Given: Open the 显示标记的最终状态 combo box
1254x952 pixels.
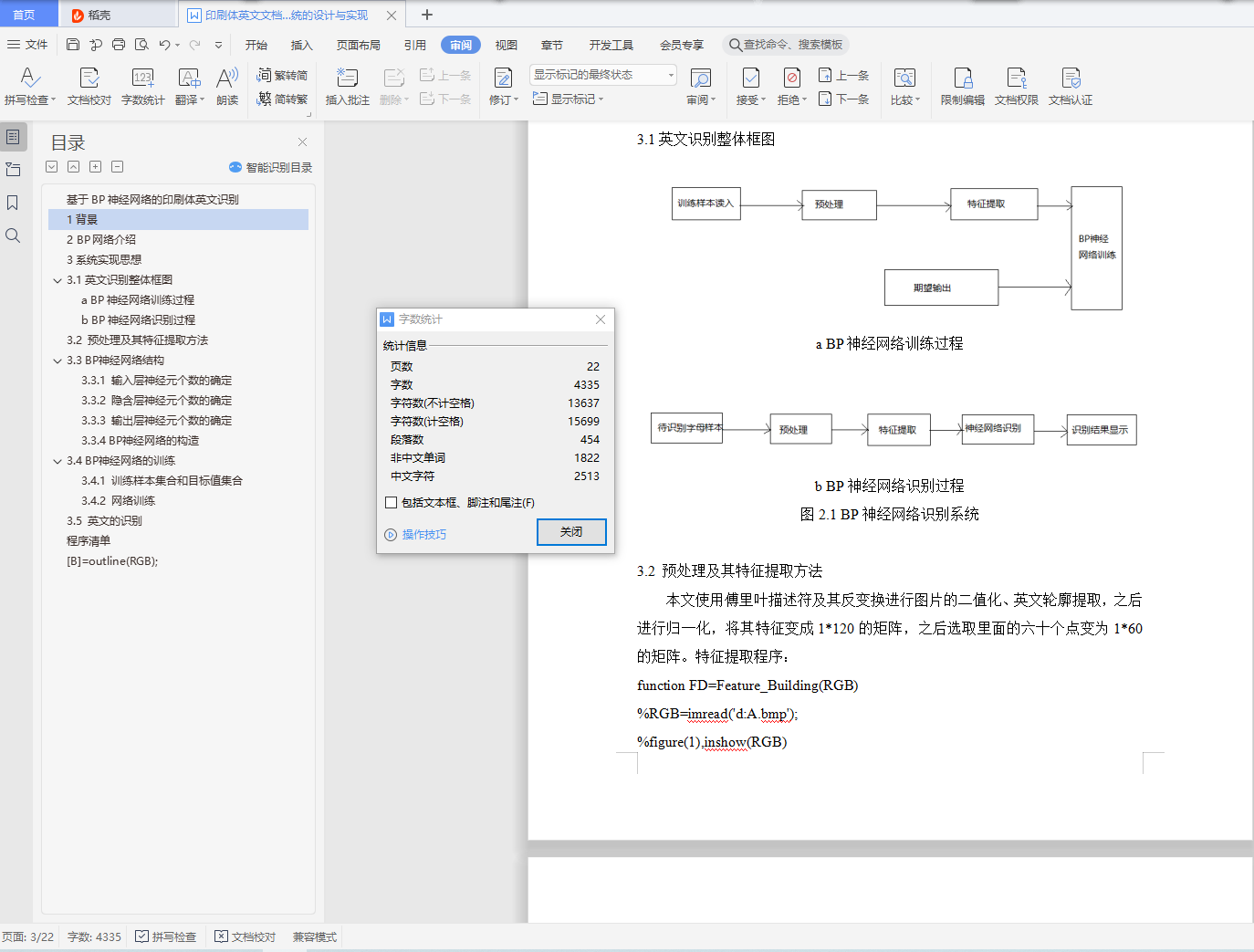Looking at the screenshot, I should click(603, 75).
